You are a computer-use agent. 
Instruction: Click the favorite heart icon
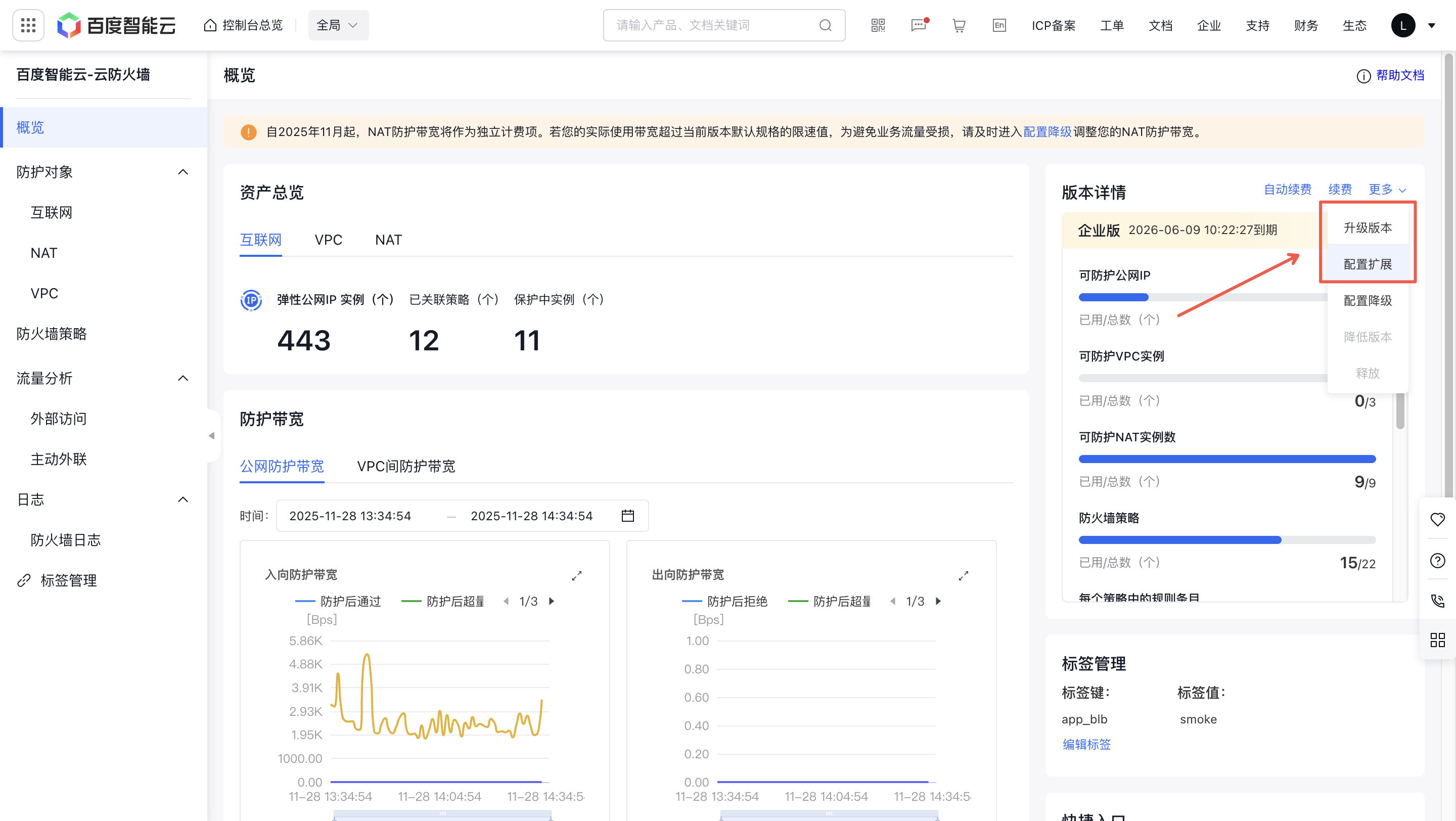coord(1437,519)
